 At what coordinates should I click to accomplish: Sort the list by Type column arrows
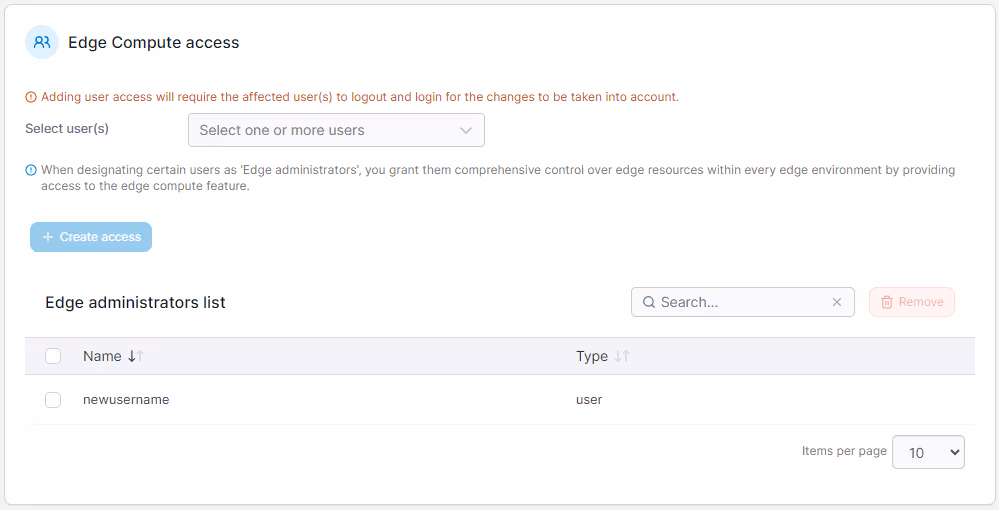(x=622, y=356)
